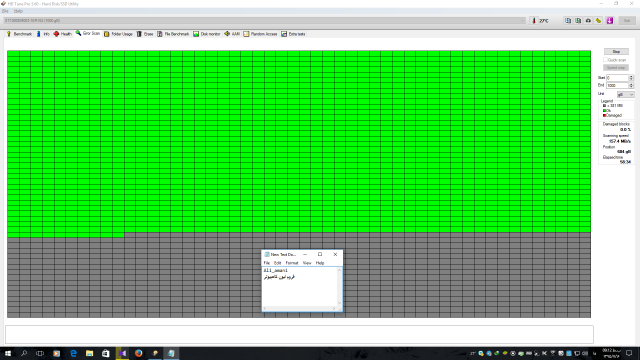Switch to the Erase tab
This screenshot has width=640, height=360.
(145, 34)
